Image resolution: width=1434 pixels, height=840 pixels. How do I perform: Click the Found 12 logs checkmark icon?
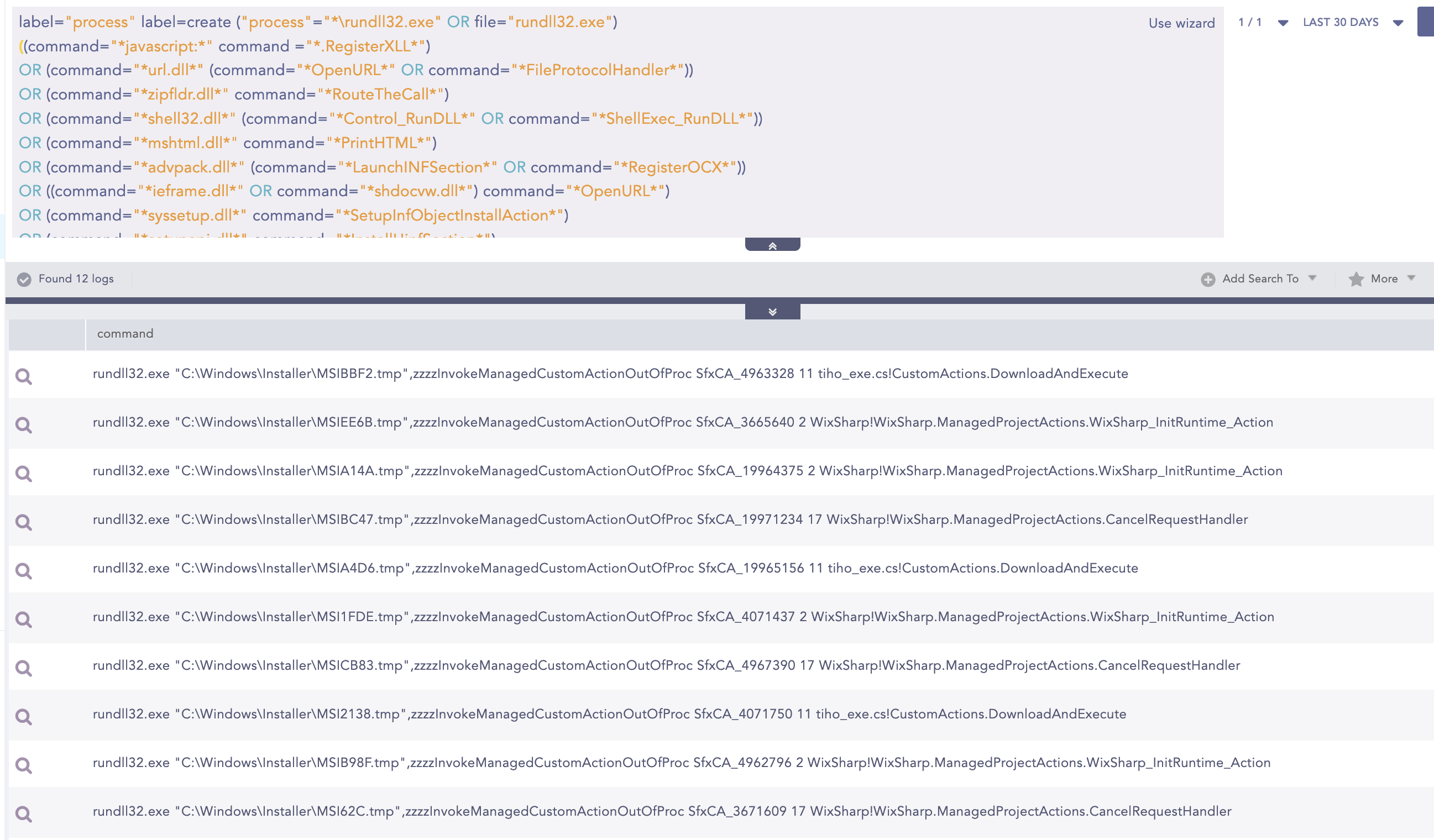click(24, 279)
